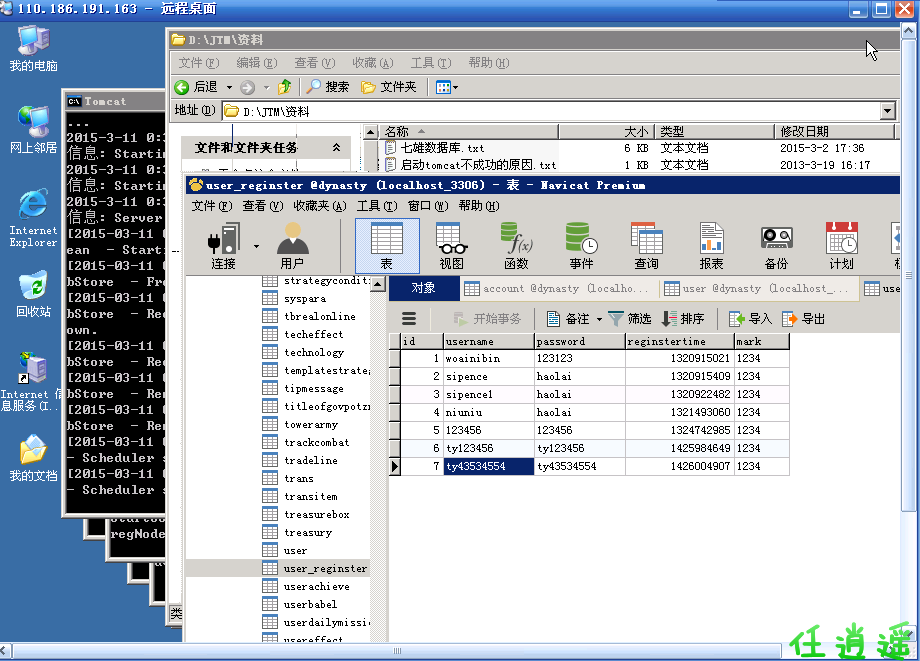Open the 报表 (Report) toolbar icon

click(711, 244)
